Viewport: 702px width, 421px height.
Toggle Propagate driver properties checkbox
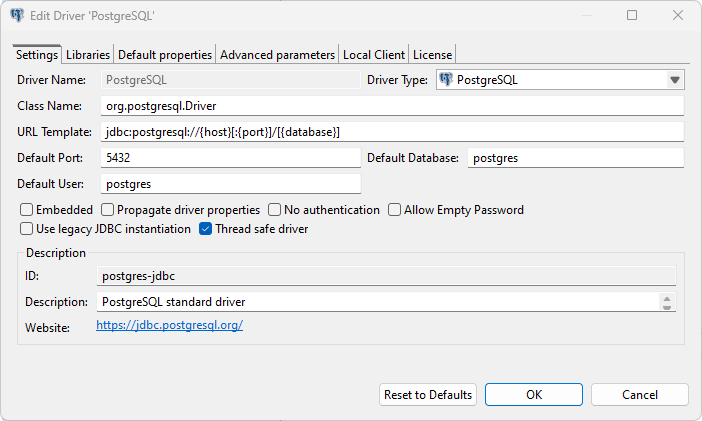pyautogui.click(x=107, y=210)
